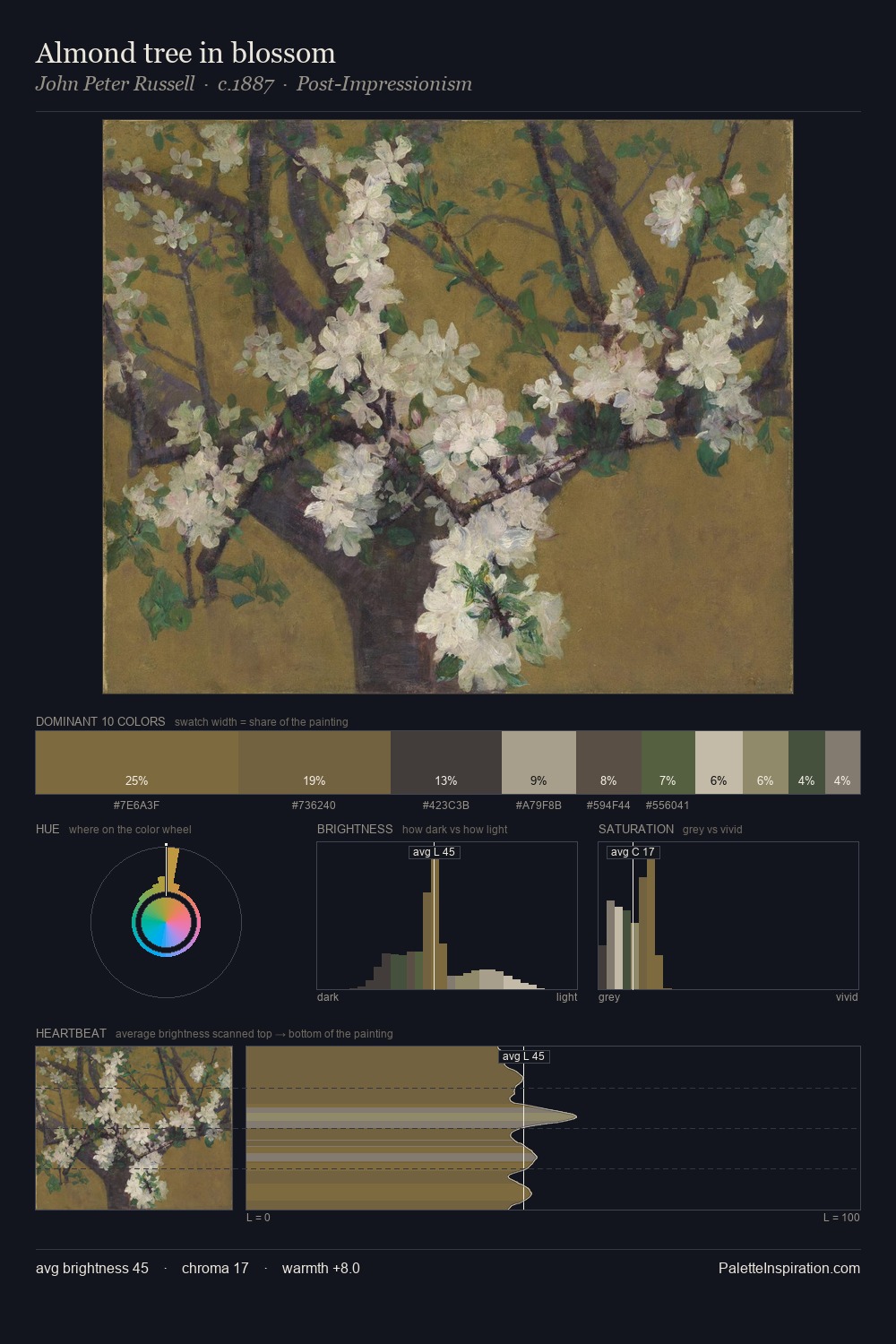Screen dimensions: 896x1344
Task: Click the avg brightness 45 footer stat
Action: (x=92, y=1268)
